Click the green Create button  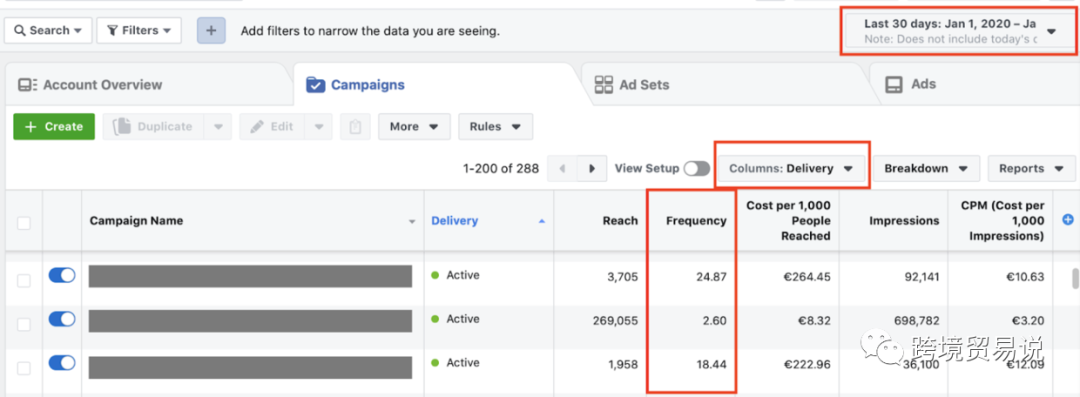click(54, 127)
